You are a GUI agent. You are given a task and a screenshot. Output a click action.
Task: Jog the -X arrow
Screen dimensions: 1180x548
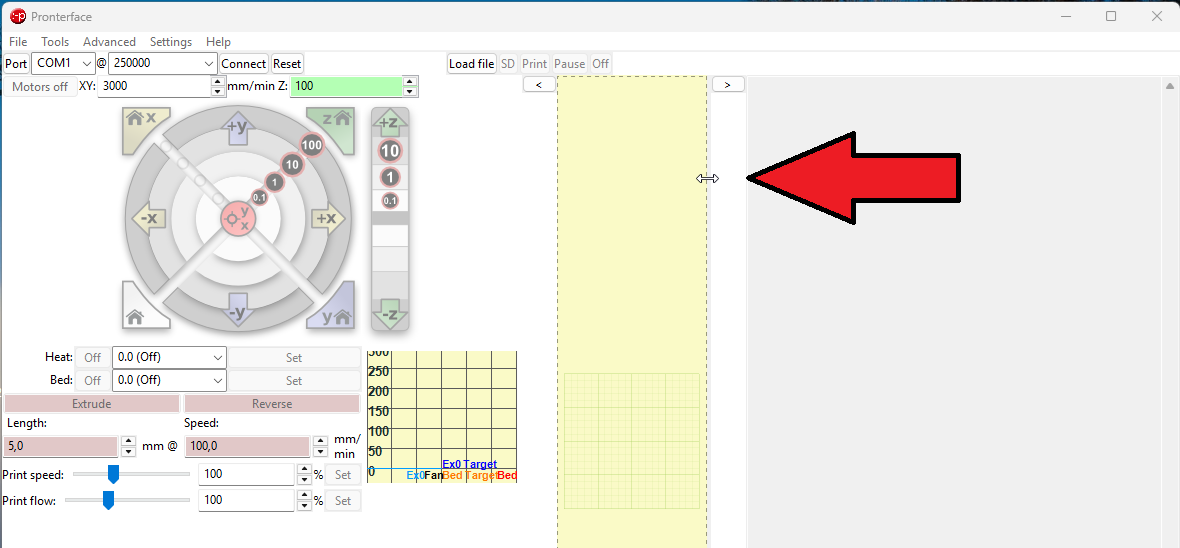(x=148, y=218)
